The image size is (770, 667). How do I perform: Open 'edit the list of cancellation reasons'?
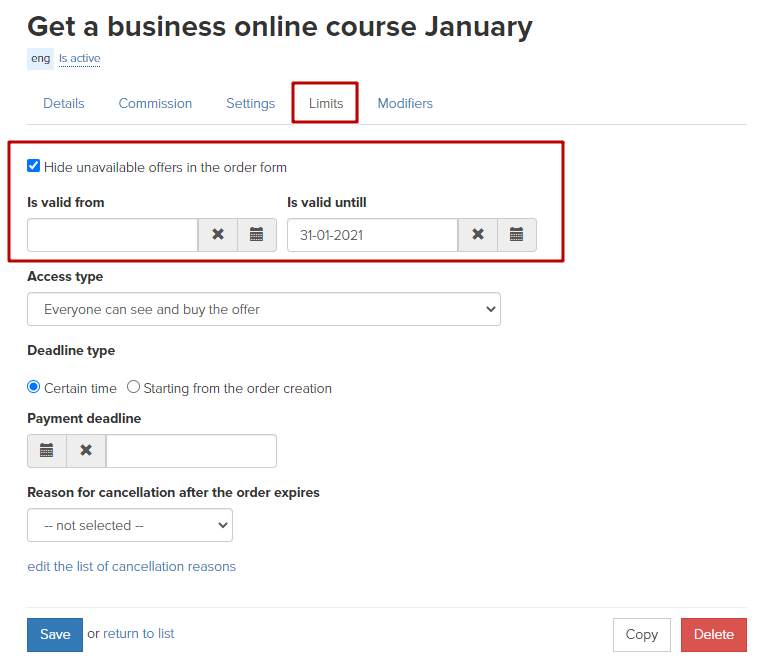point(132,566)
